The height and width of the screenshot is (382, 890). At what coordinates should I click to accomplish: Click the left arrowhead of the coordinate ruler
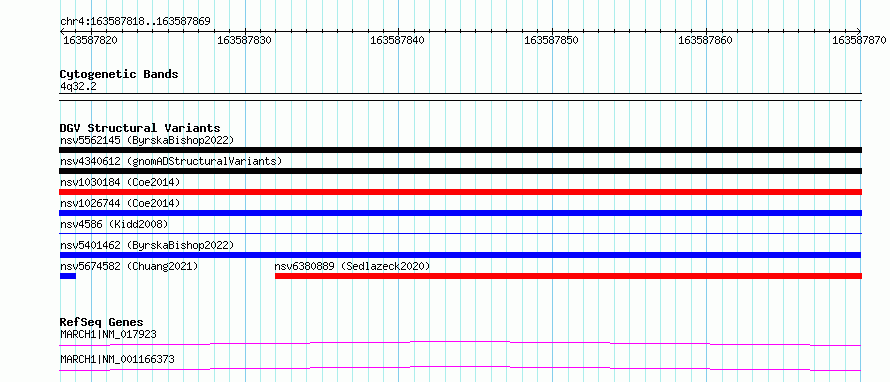coord(62,32)
